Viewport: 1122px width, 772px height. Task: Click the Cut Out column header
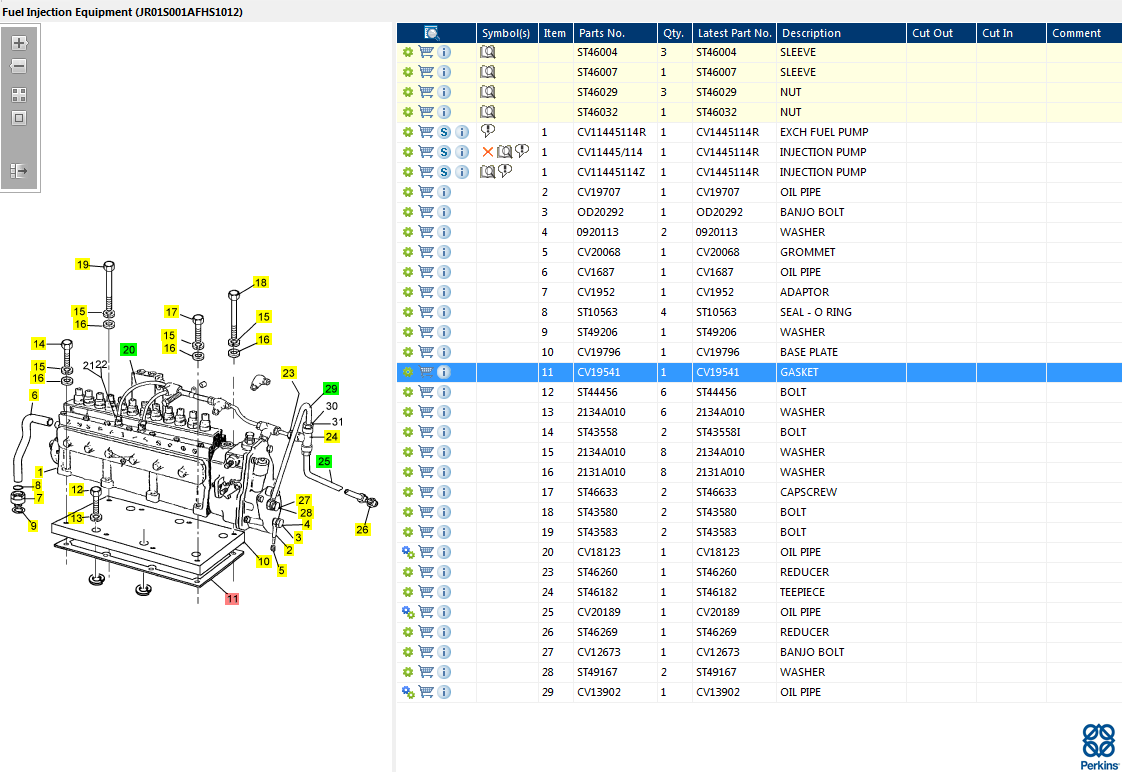pyautogui.click(x=941, y=33)
